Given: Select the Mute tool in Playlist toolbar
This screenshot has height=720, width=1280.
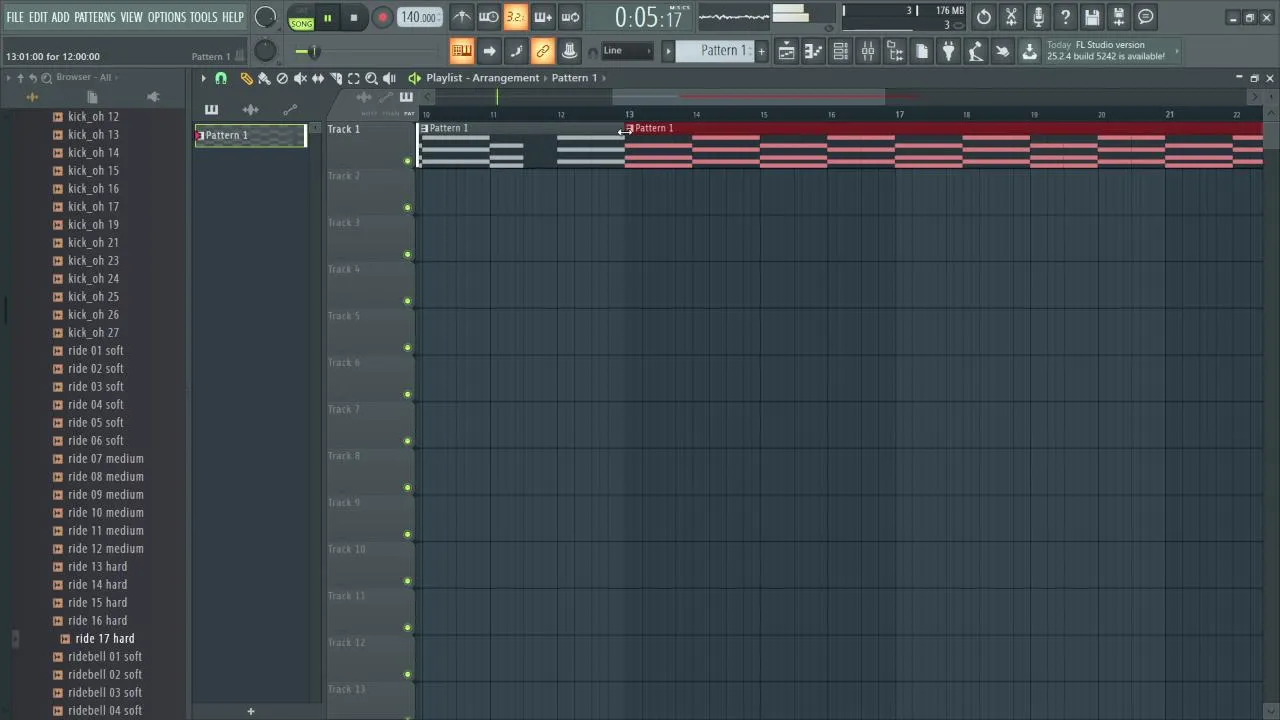Looking at the screenshot, I should point(300,78).
